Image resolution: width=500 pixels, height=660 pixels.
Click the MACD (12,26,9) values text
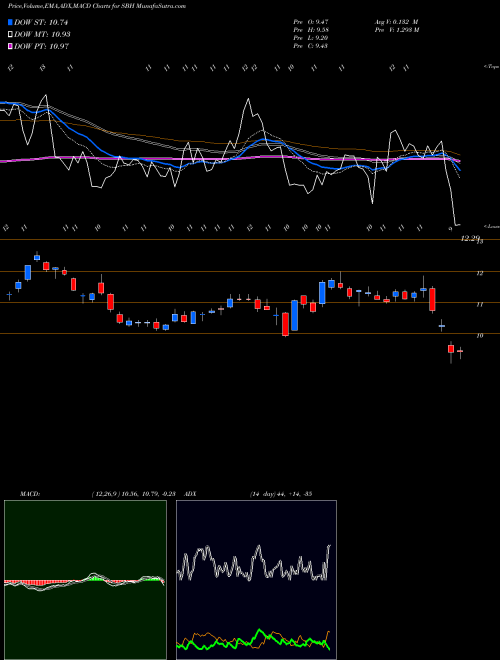136,494
